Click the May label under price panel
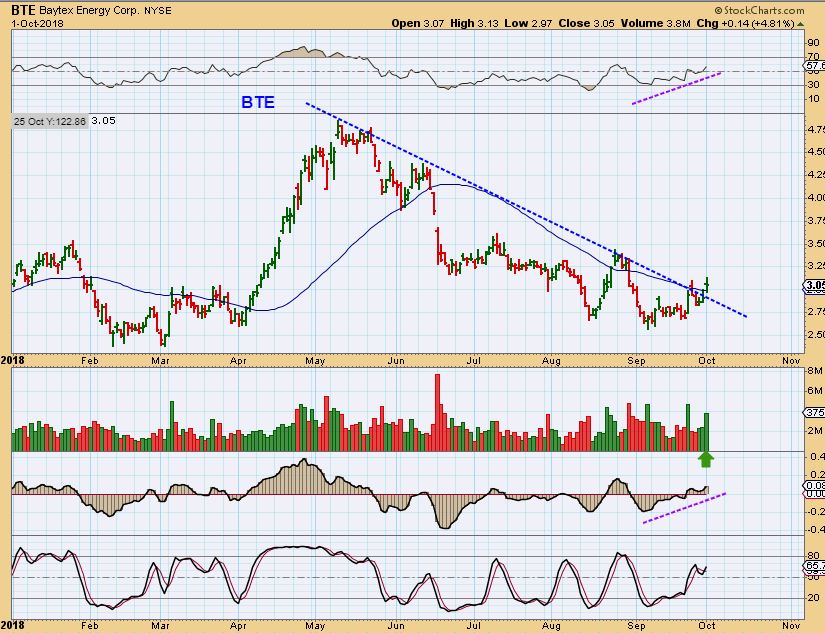 click(314, 361)
